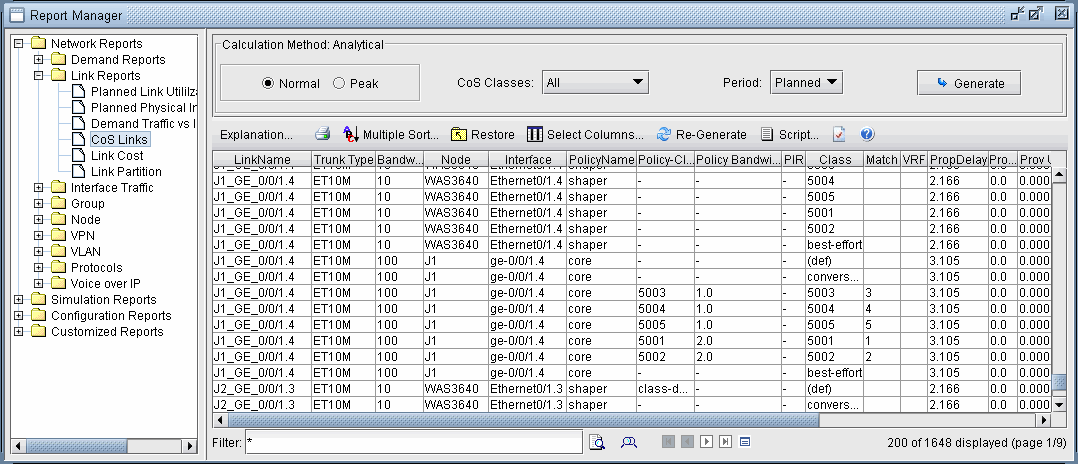Click the Print icon in the toolbar

click(x=322, y=134)
